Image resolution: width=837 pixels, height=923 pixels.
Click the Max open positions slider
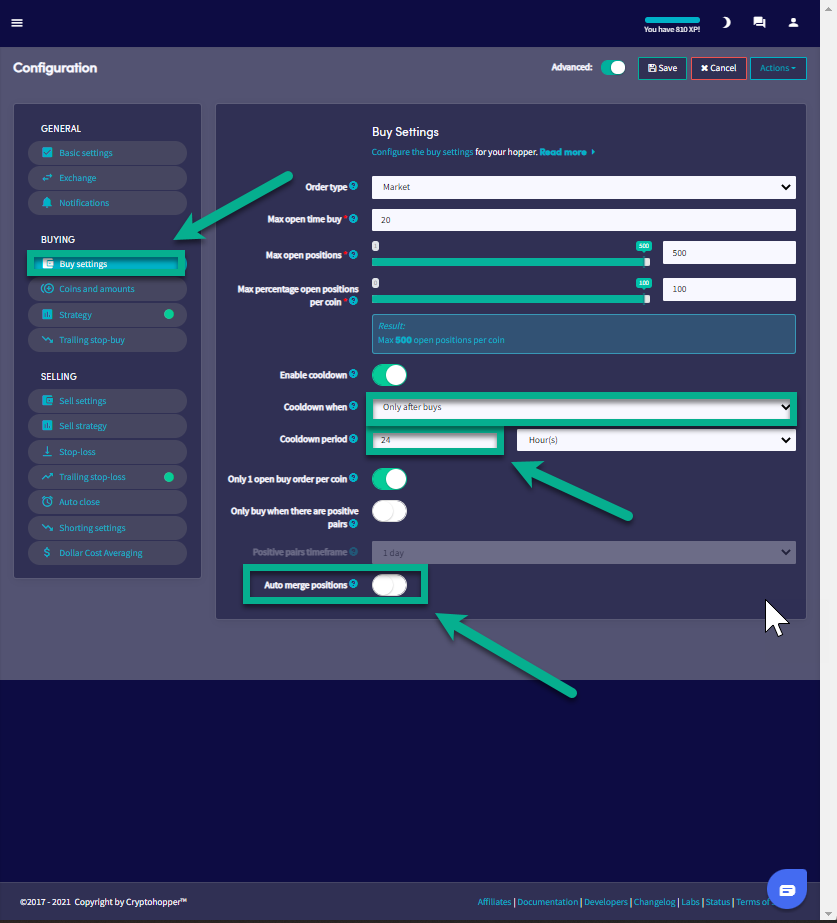coord(510,262)
